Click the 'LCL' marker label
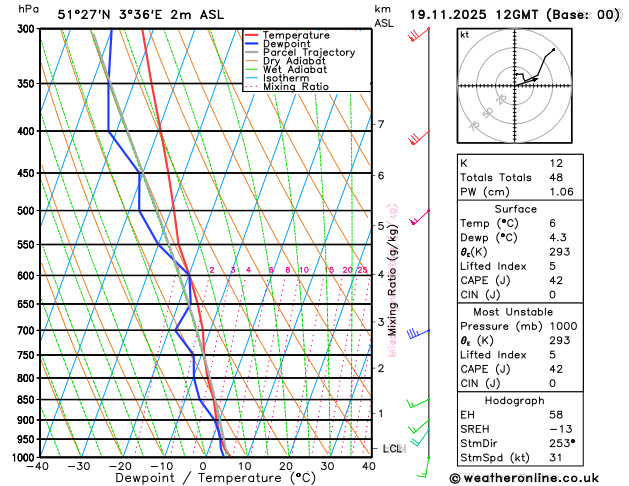This screenshot has width=629, height=486. click(393, 449)
